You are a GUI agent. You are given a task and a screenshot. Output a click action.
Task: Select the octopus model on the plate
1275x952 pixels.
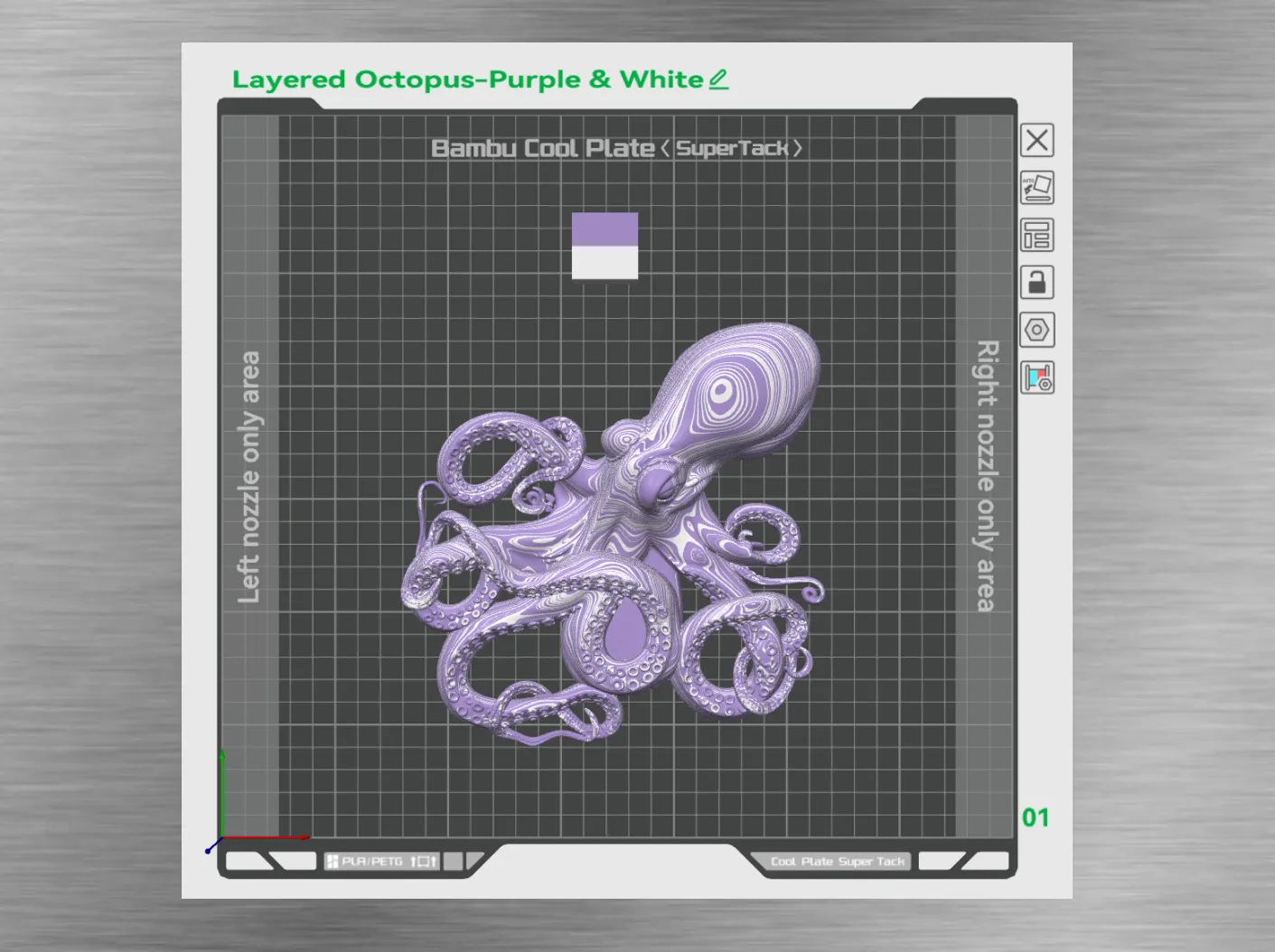[x=613, y=535]
